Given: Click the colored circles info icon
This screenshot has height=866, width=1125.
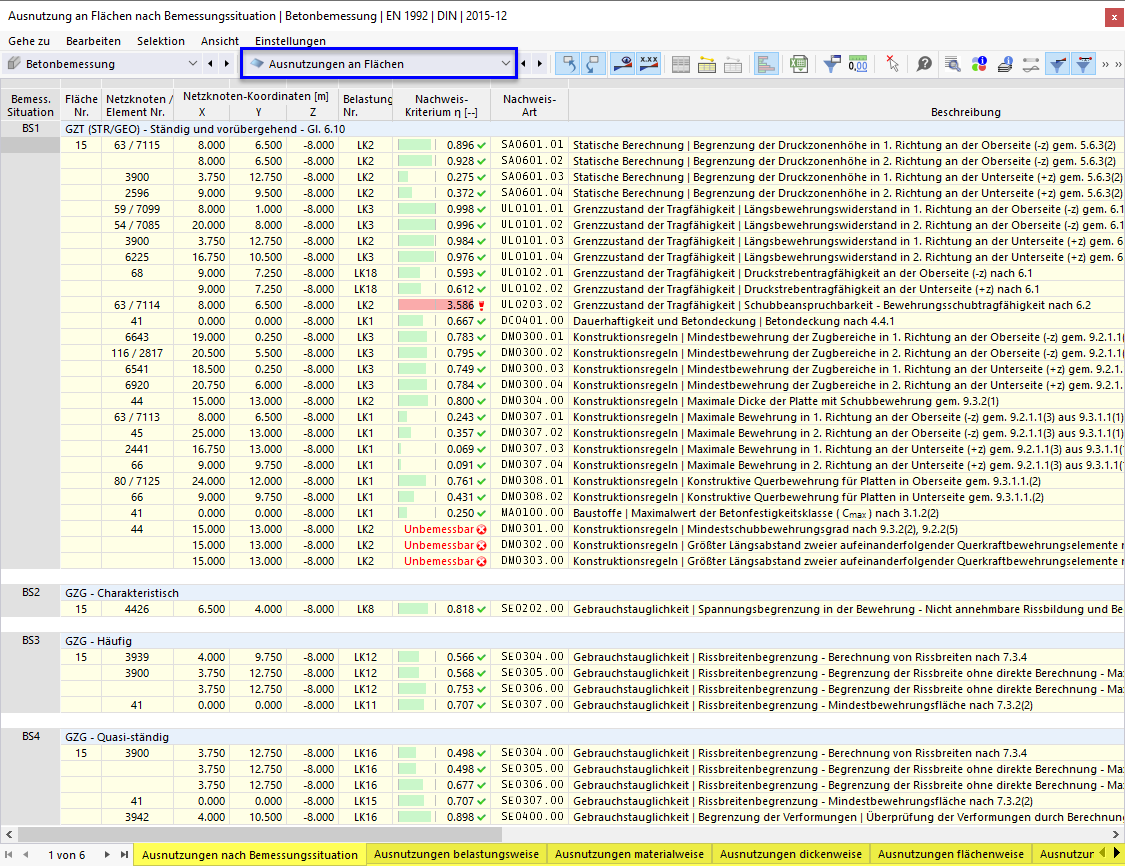Looking at the screenshot, I should click(x=979, y=64).
